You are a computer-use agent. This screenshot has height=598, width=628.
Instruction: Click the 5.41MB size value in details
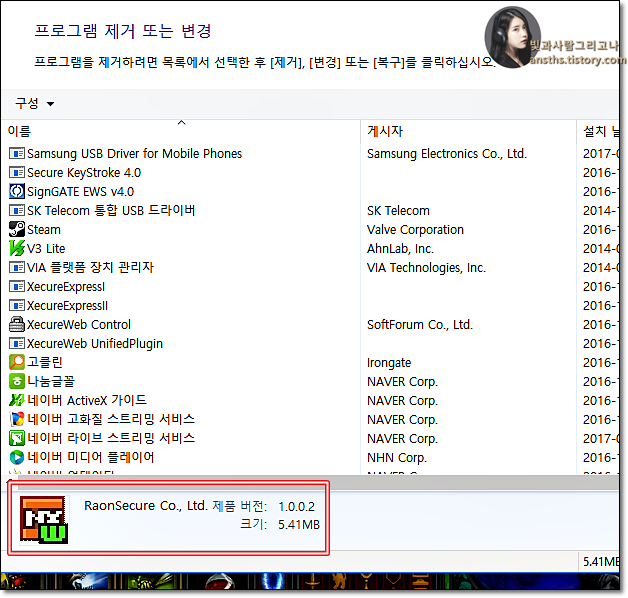click(x=299, y=525)
